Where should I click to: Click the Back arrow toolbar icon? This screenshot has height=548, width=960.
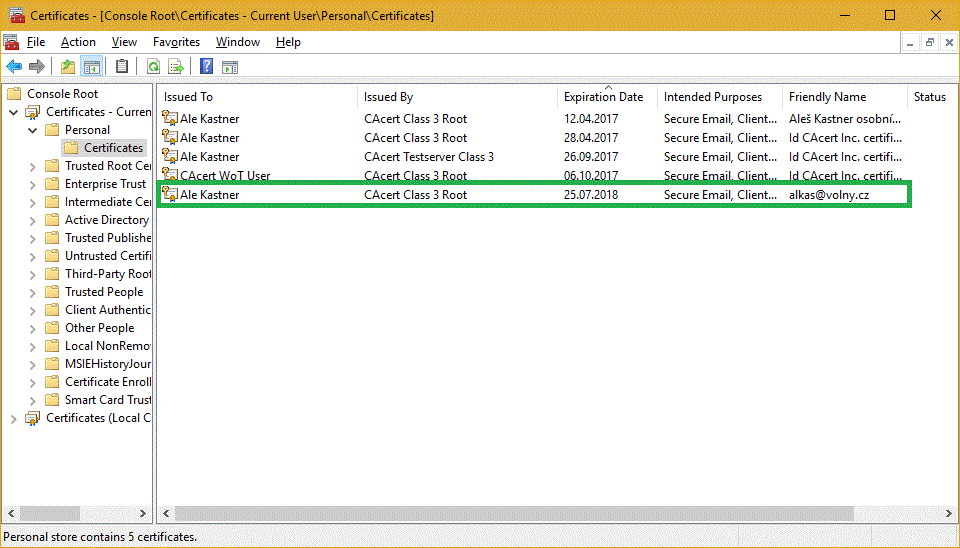point(14,67)
